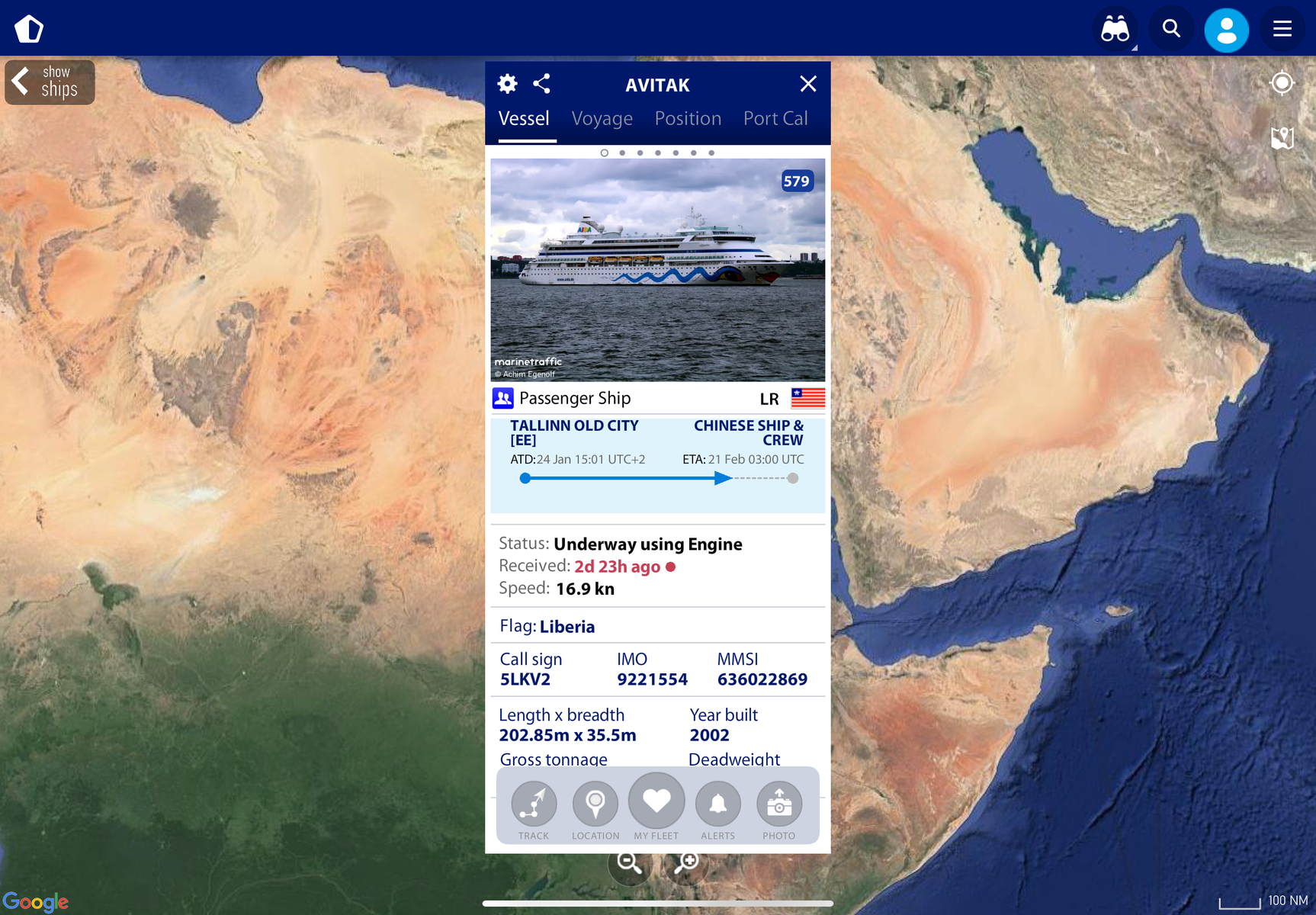The width and height of the screenshot is (1316, 915).
Task: Zoom in the map
Action: (686, 863)
